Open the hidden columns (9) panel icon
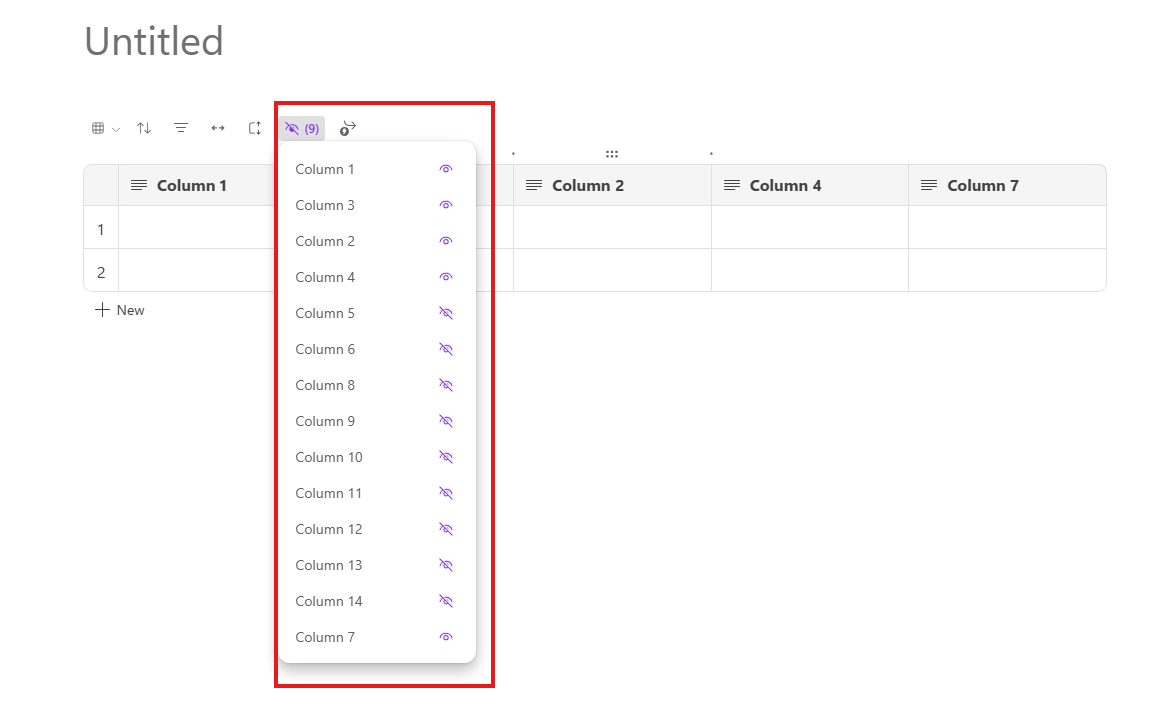 [301, 128]
